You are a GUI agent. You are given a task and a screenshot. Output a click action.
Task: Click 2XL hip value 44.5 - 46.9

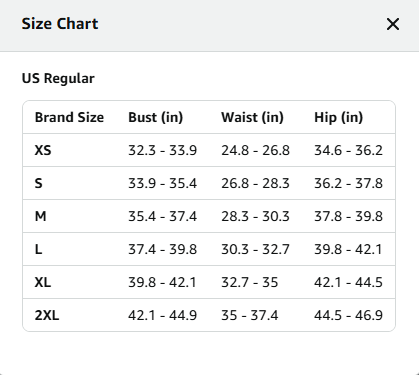click(x=348, y=315)
